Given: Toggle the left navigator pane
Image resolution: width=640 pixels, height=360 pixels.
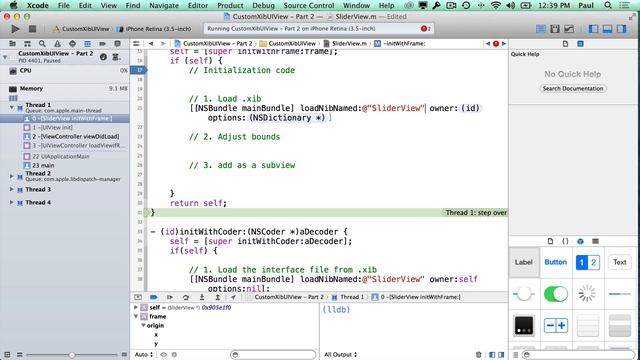Looking at the screenshot, I should tap(593, 29).
